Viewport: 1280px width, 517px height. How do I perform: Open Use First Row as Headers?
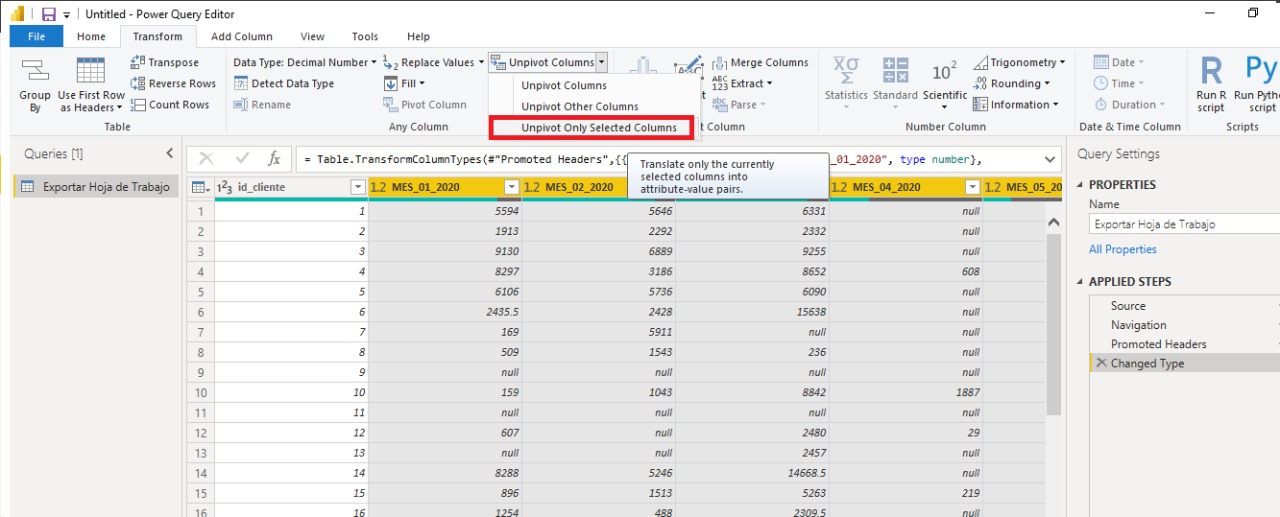[x=91, y=84]
